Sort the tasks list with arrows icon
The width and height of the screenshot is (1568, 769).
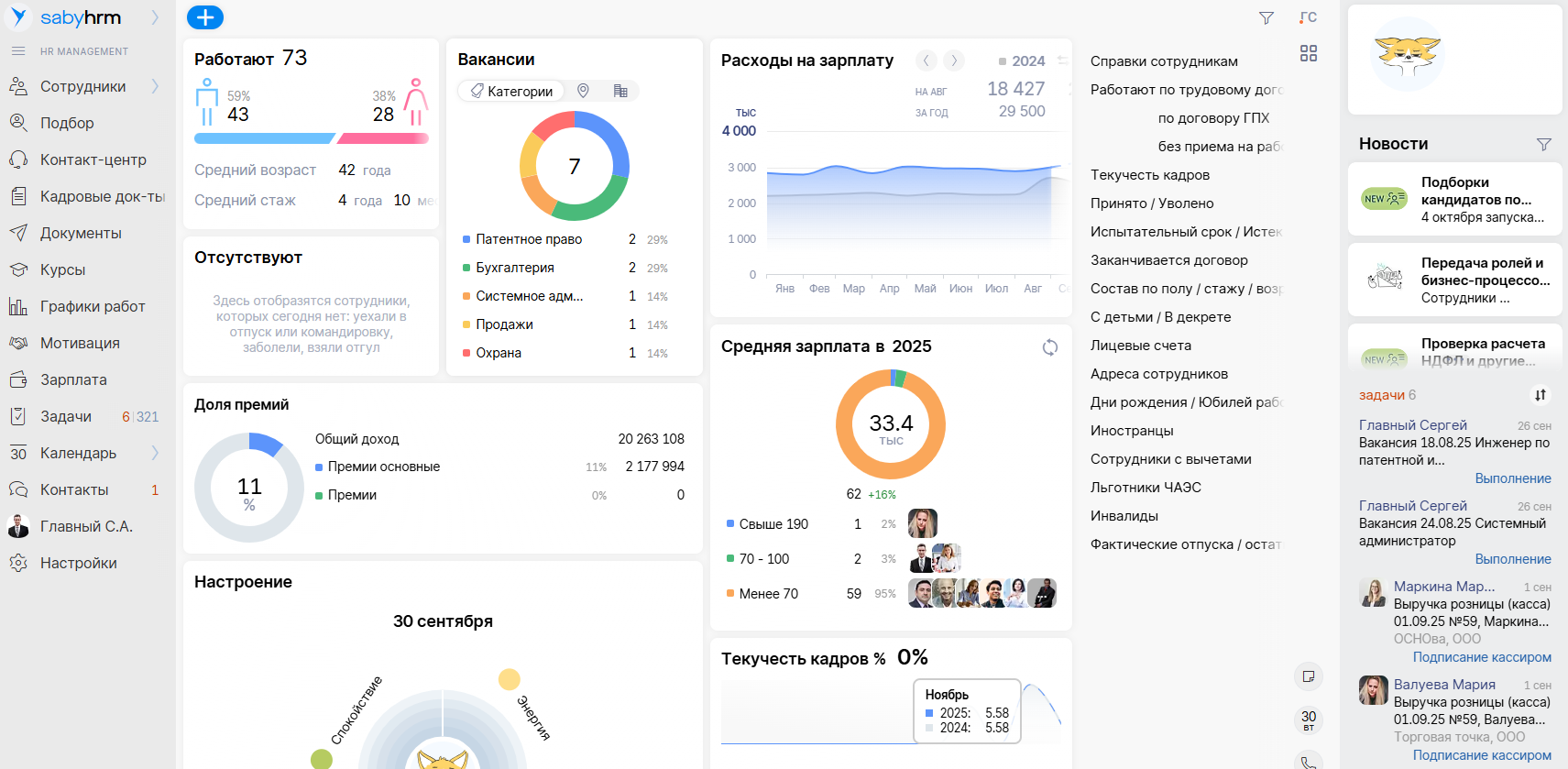pos(1541,395)
